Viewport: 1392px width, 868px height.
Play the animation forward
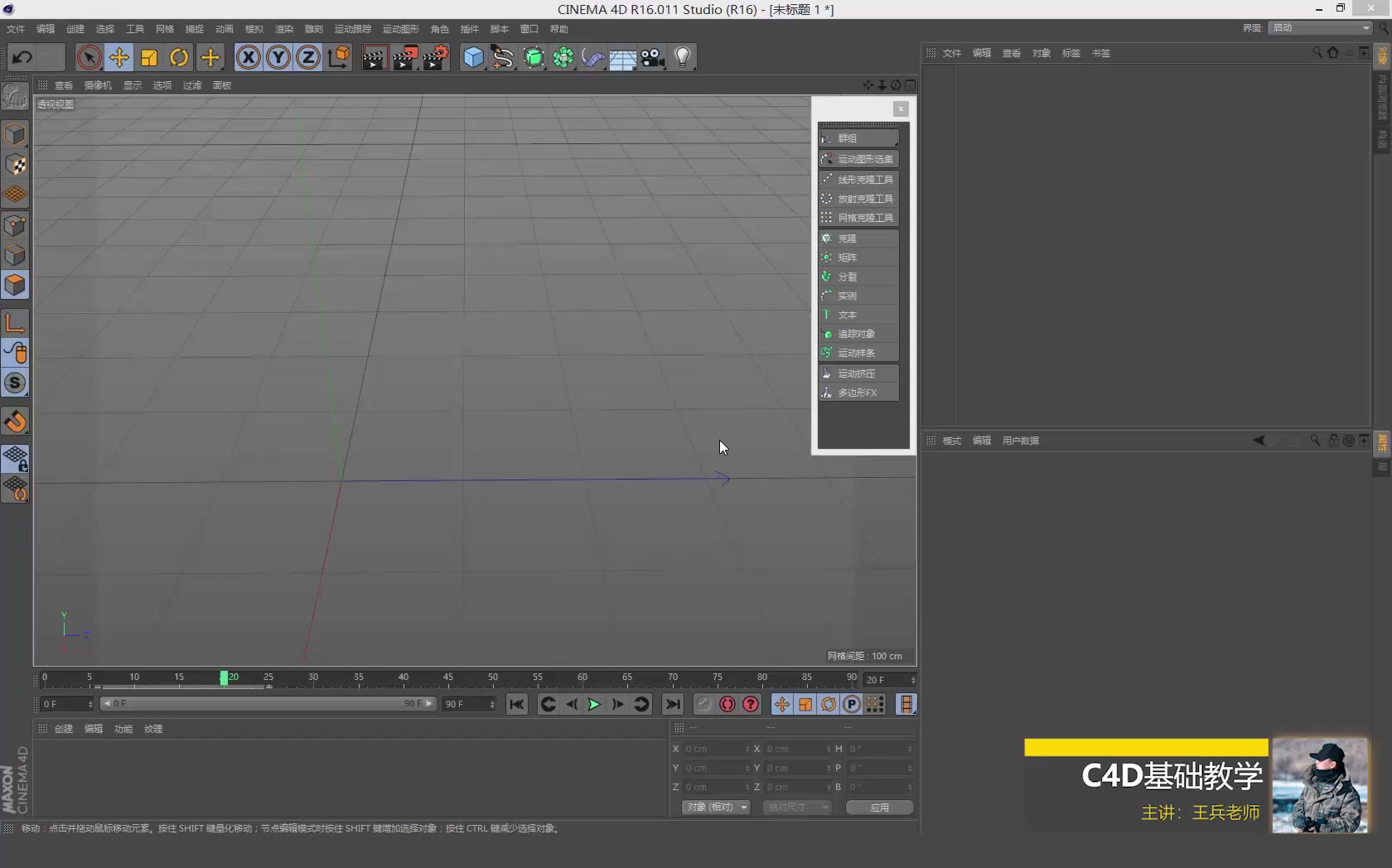(x=594, y=704)
